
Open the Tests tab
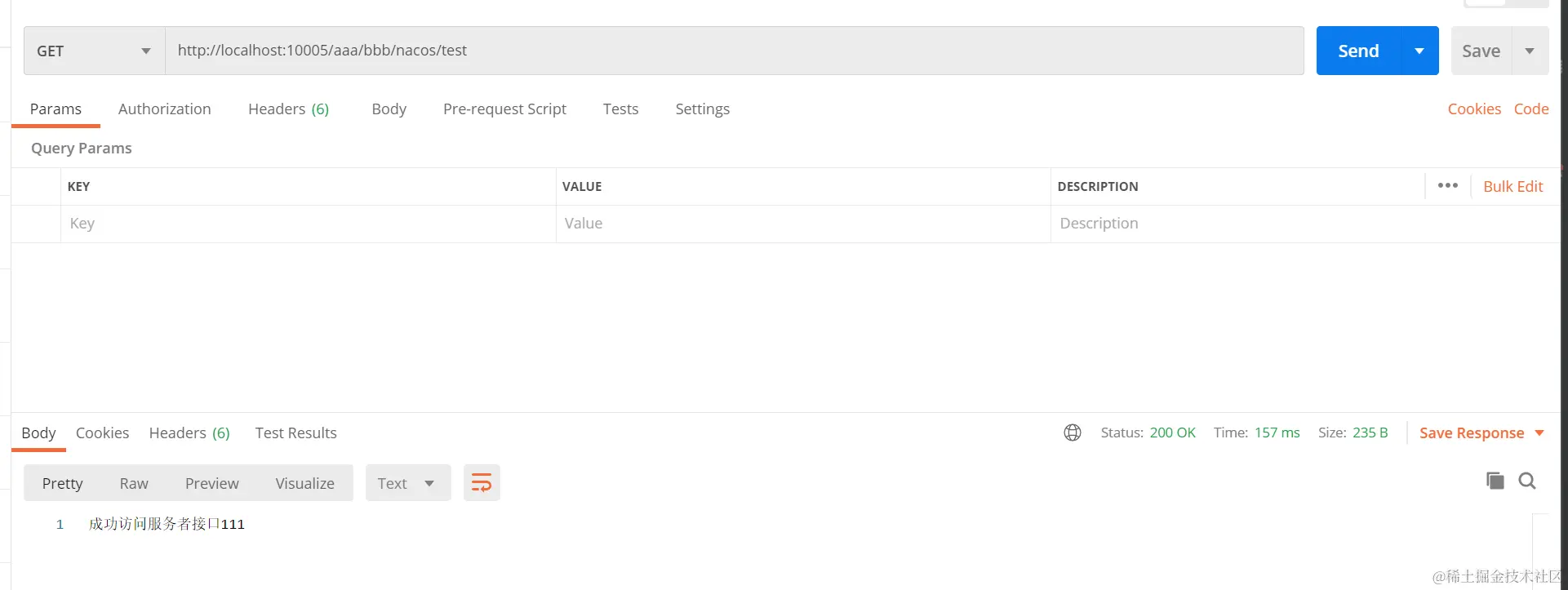coord(620,109)
